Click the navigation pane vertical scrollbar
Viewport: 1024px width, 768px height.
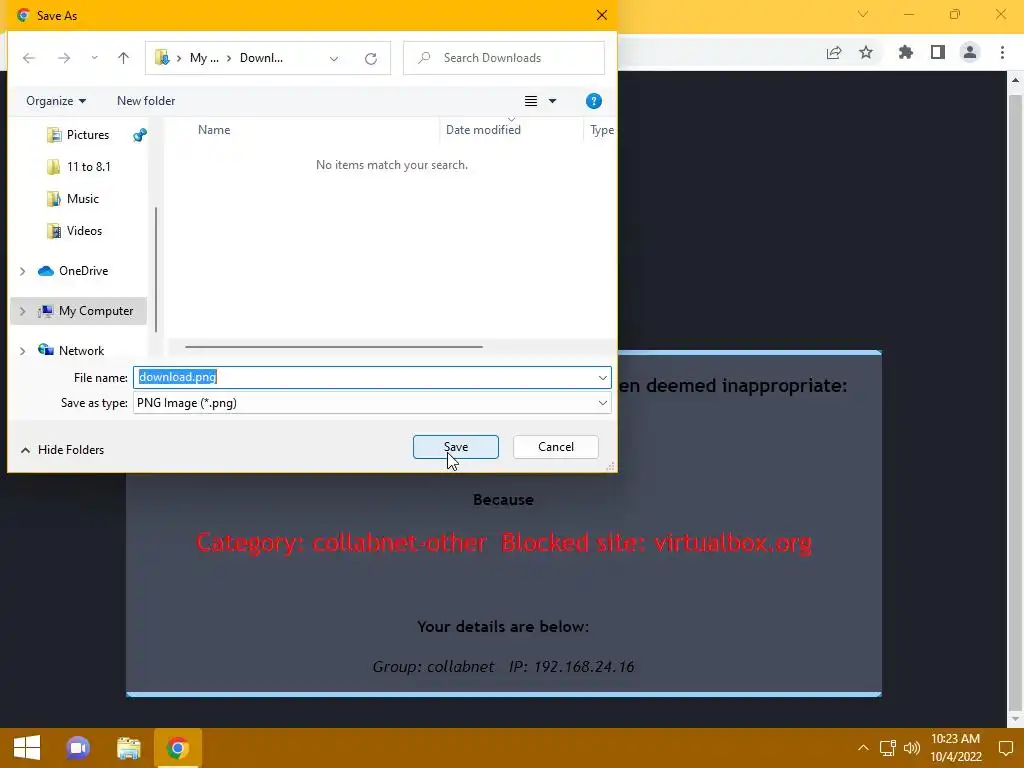pyautogui.click(x=155, y=269)
